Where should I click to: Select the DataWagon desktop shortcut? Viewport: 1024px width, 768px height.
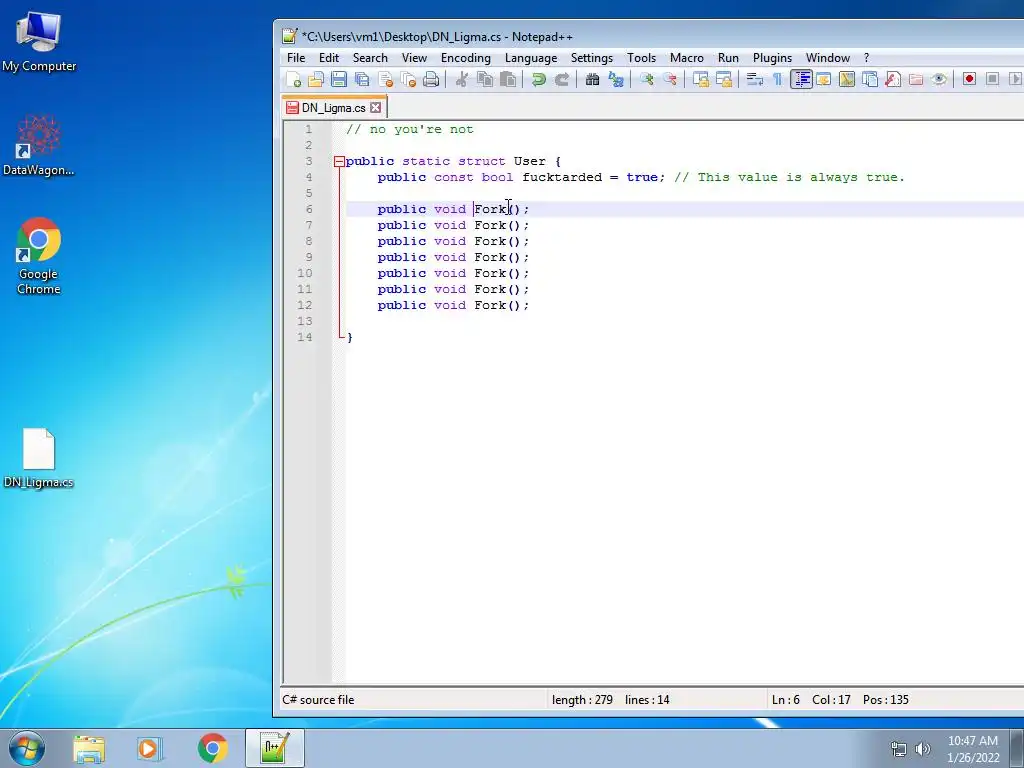(x=39, y=145)
